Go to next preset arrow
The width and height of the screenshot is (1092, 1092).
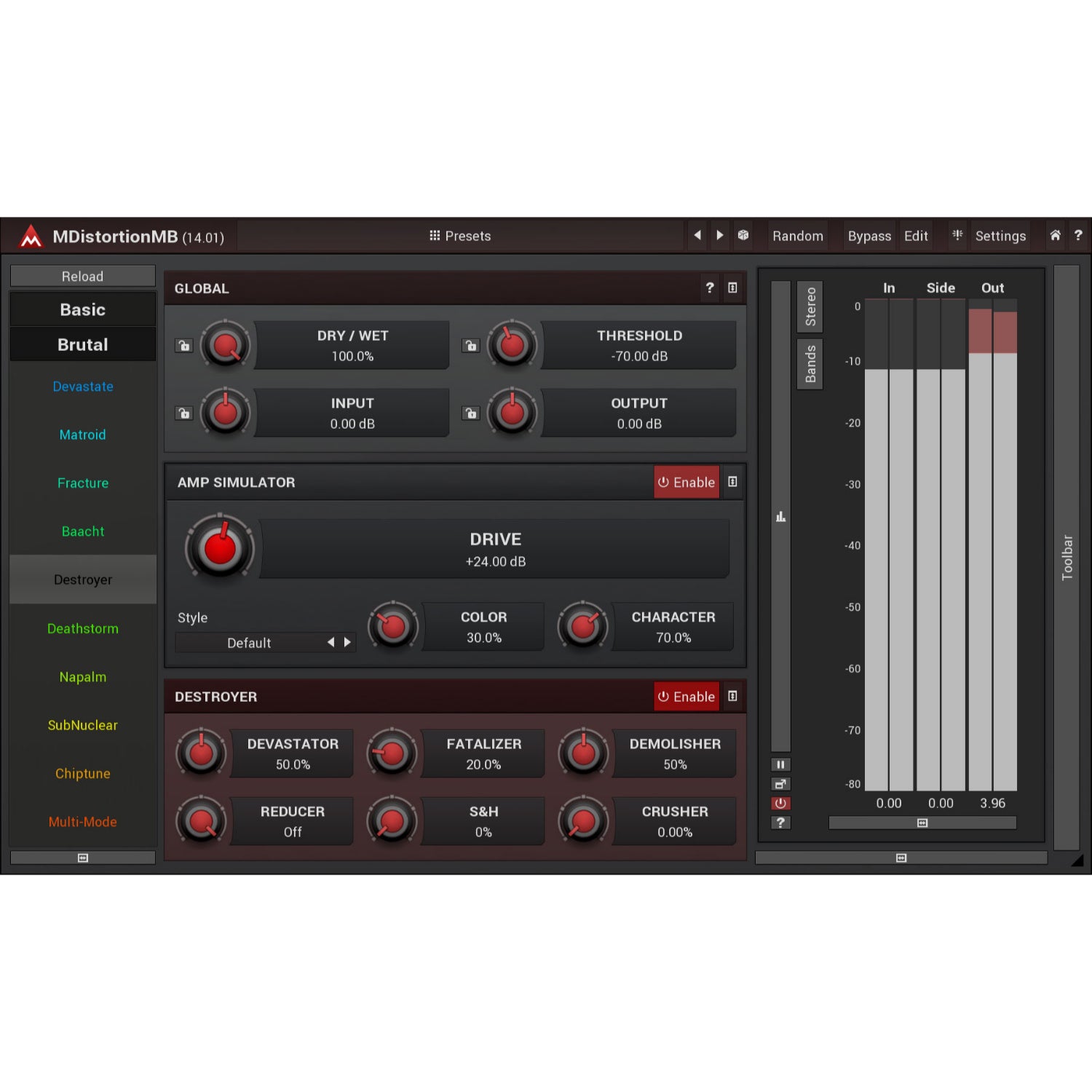pyautogui.click(x=720, y=235)
